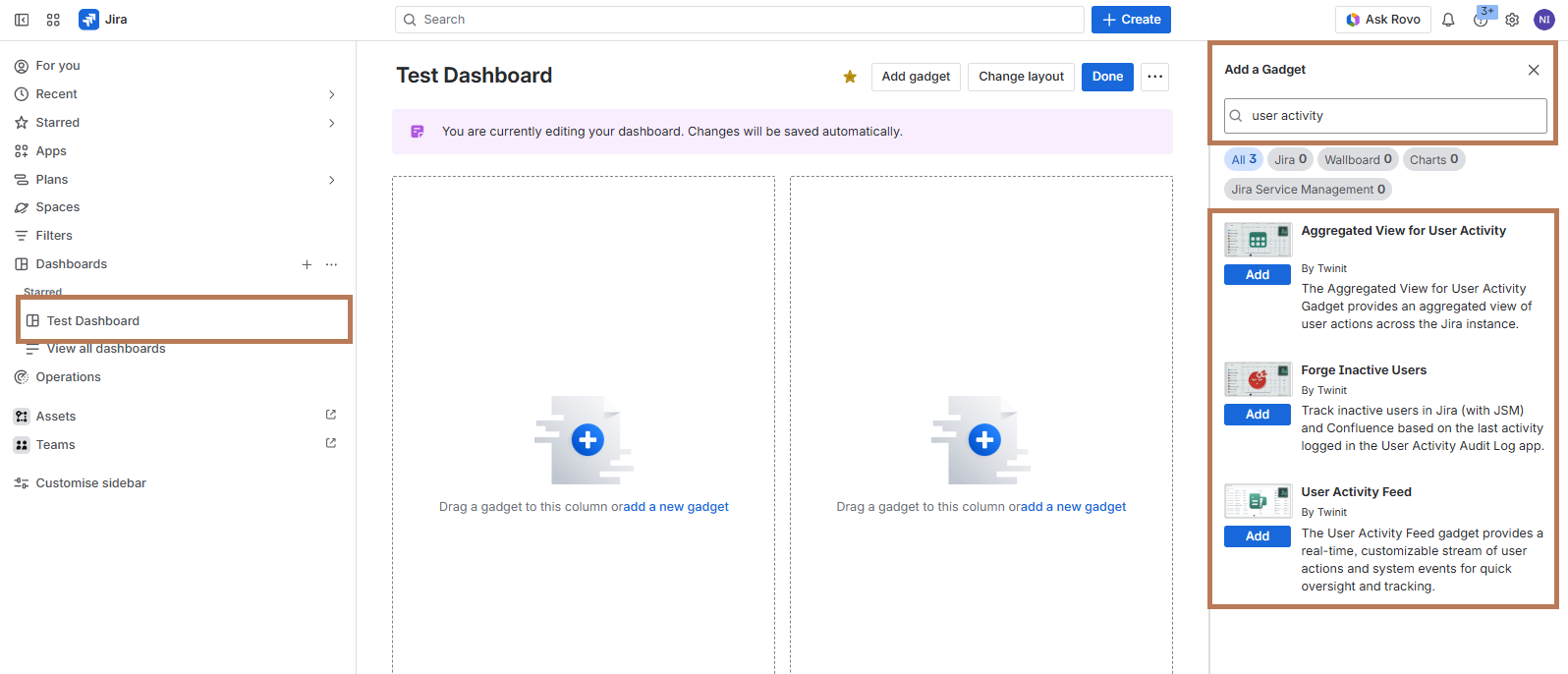Select Jira Service Management 0 filter tab
This screenshot has height=674, width=1568.
click(1308, 190)
